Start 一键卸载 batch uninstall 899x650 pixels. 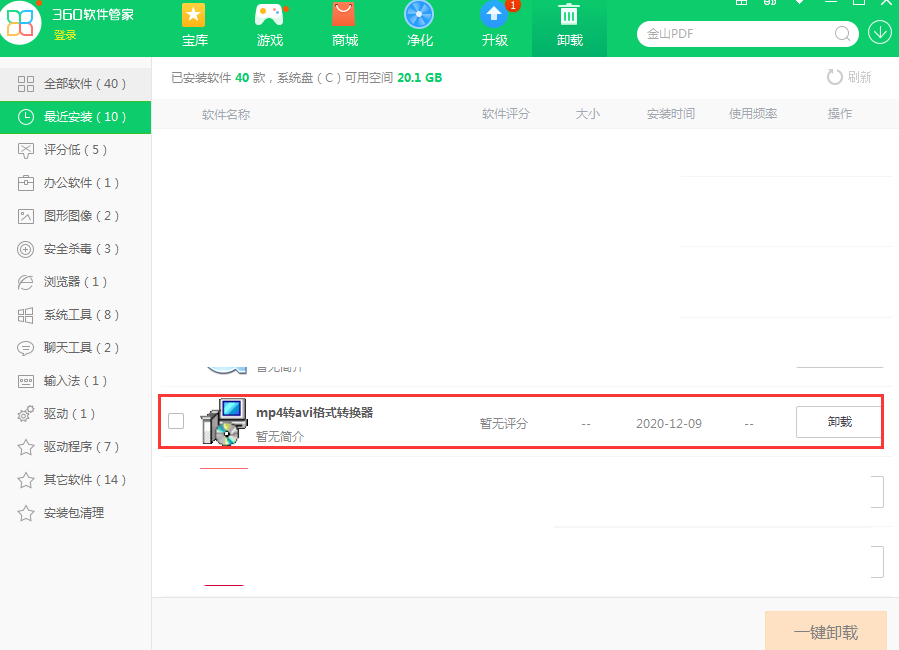(825, 630)
